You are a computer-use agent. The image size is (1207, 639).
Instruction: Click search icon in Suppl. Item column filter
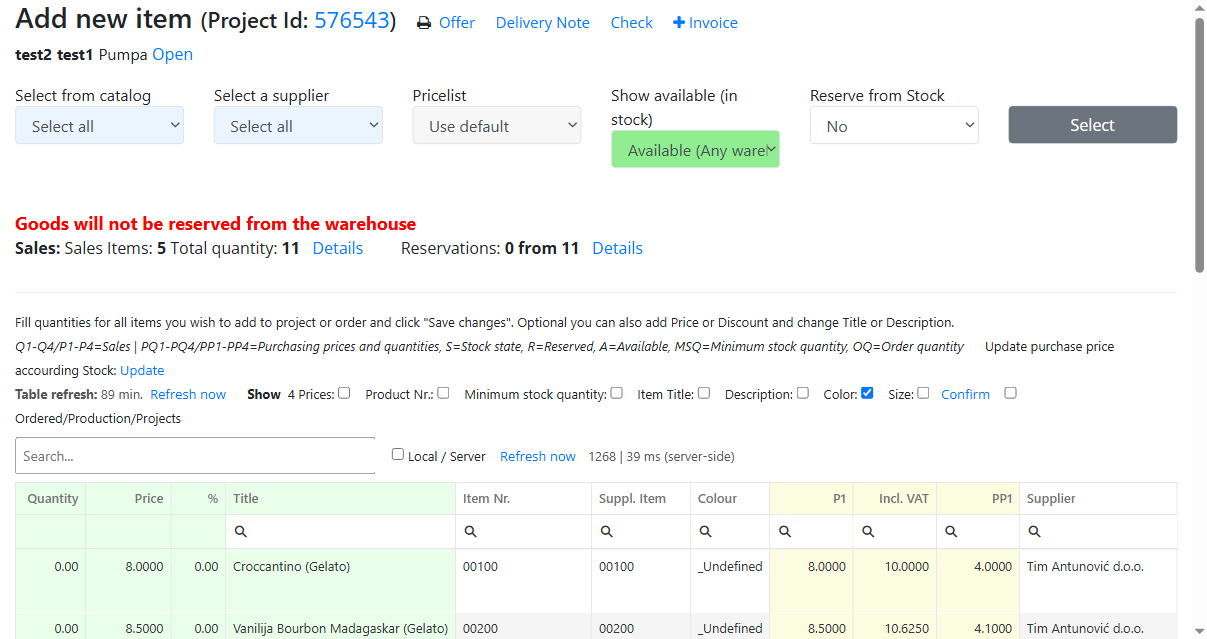click(605, 532)
